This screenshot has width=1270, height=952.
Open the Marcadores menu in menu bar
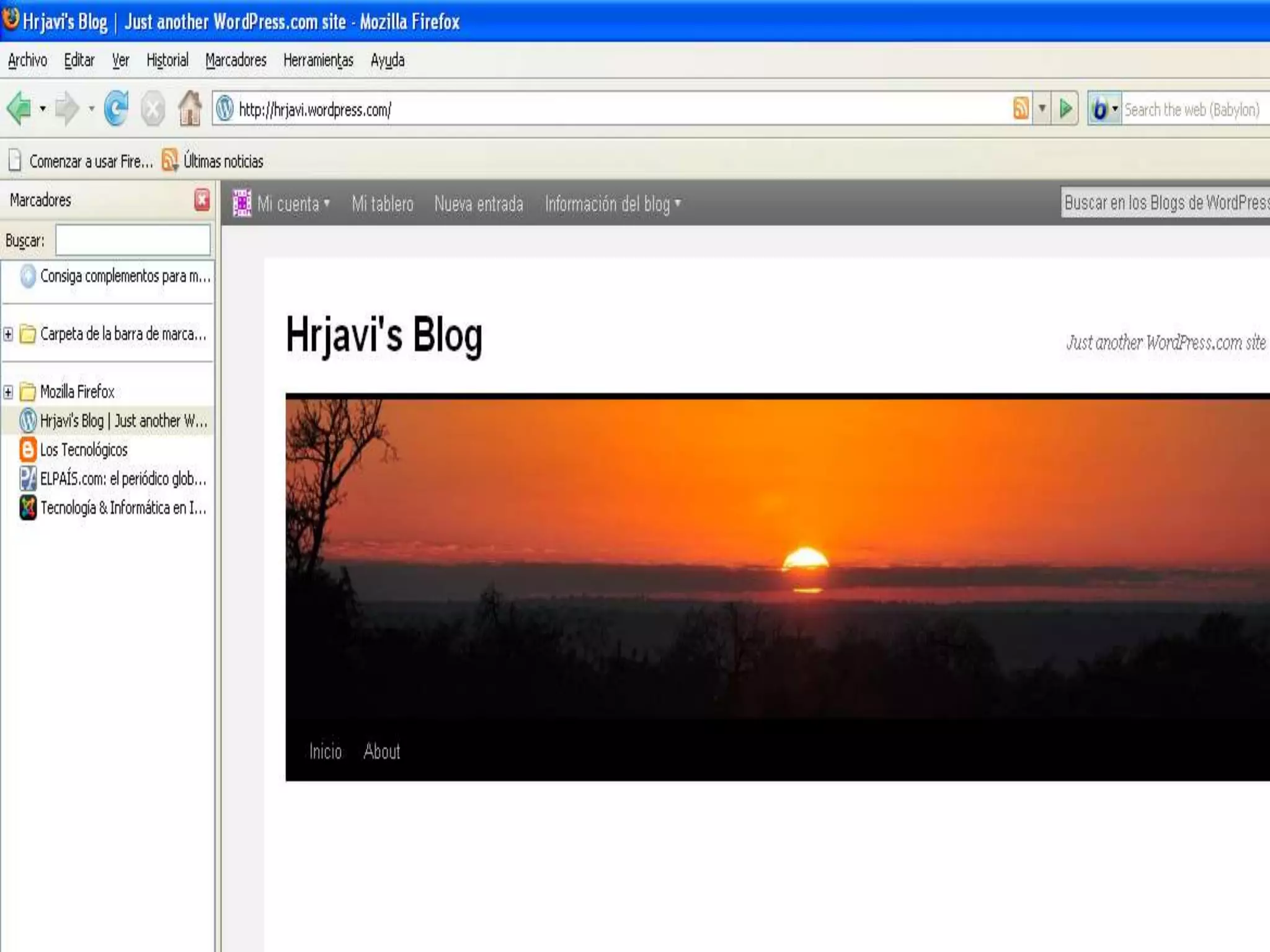236,60
